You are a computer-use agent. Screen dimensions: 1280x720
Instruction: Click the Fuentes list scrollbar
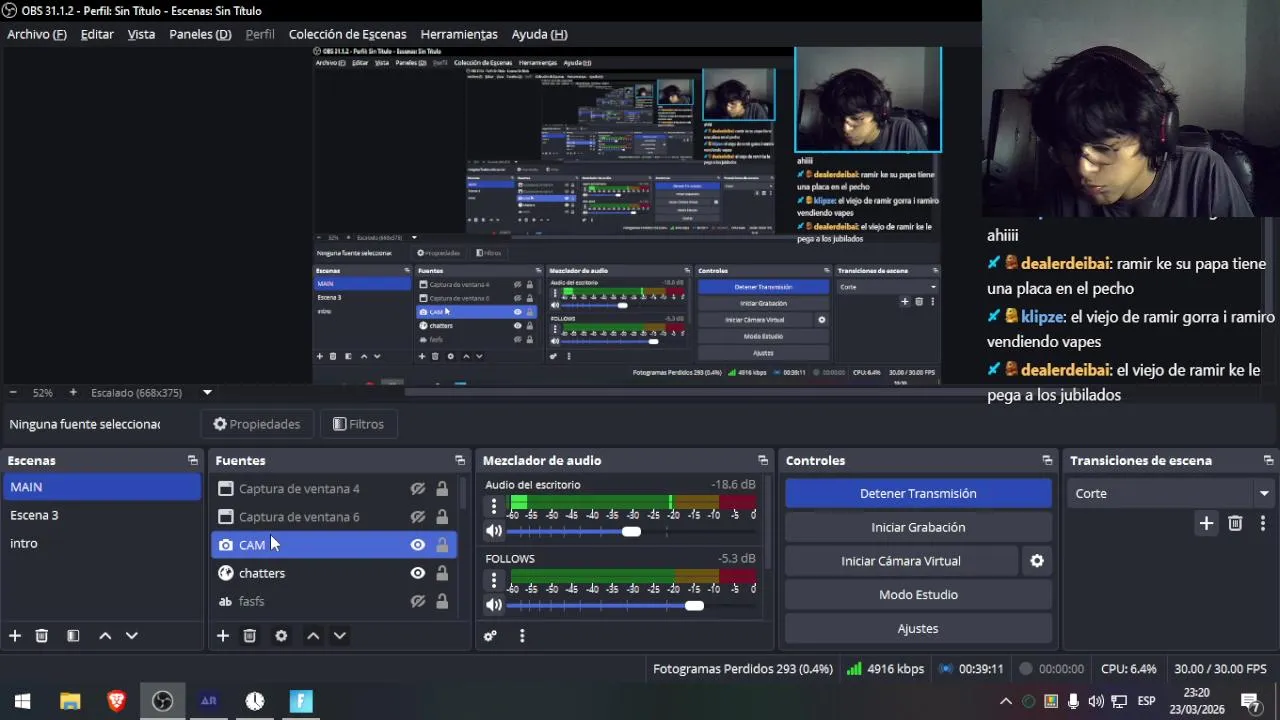click(463, 493)
